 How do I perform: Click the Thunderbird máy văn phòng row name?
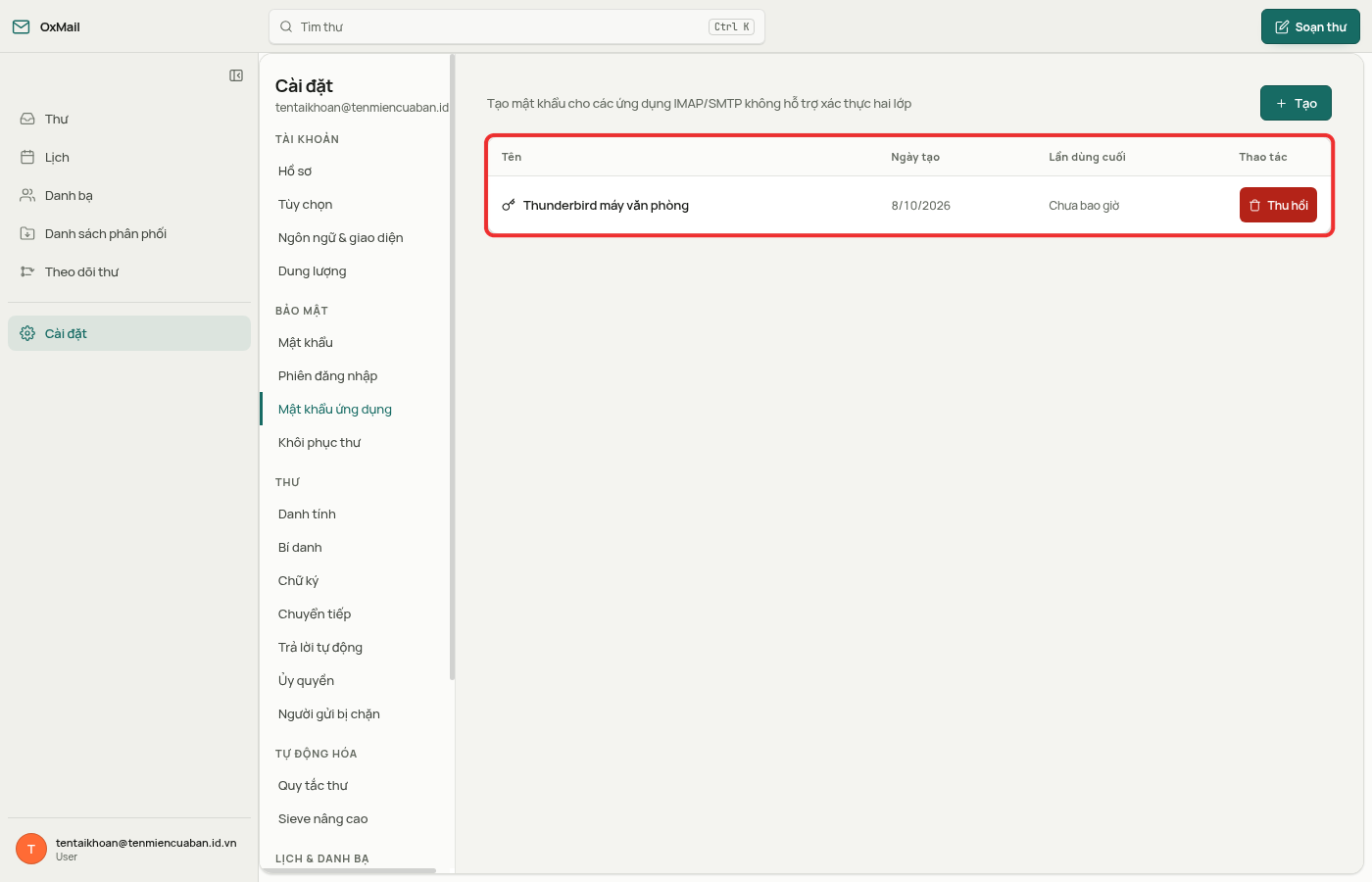coord(606,205)
